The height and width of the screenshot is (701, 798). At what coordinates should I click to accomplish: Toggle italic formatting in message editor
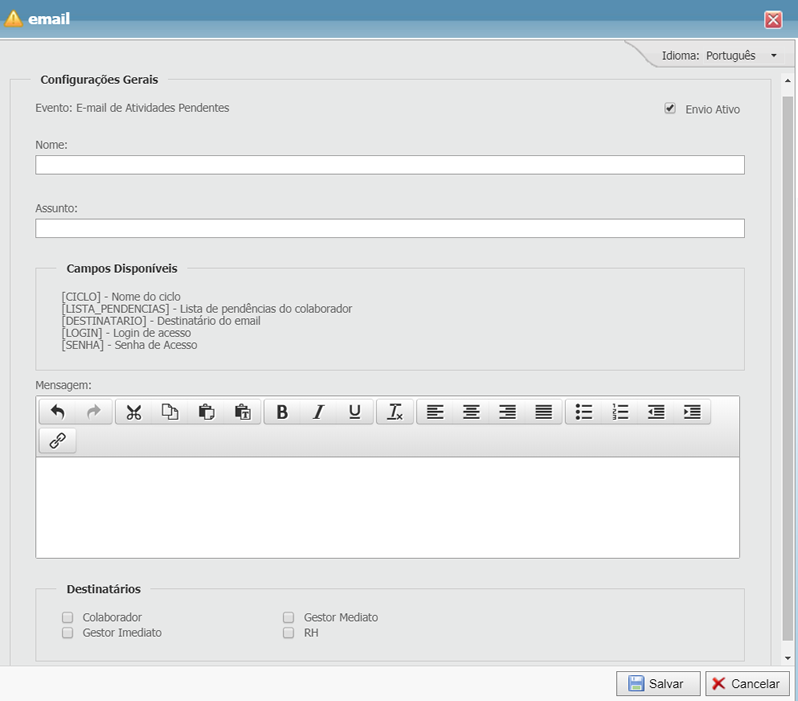(x=318, y=412)
